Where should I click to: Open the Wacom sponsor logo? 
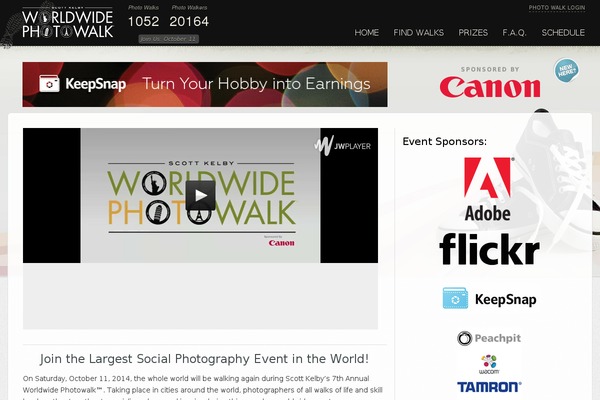489,364
